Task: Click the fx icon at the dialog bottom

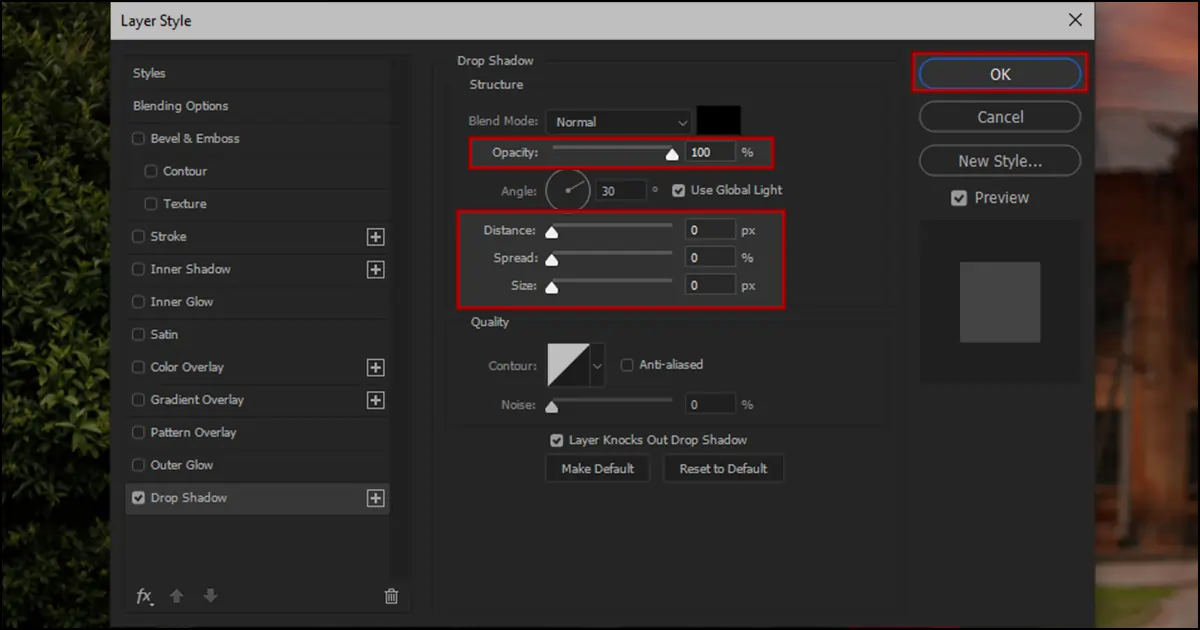Action: pos(144,595)
